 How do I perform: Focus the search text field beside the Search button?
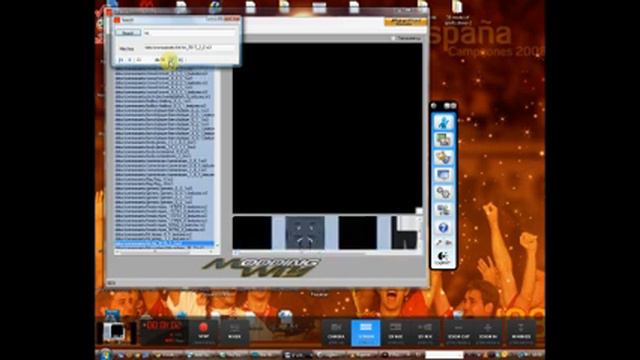[x=190, y=33]
